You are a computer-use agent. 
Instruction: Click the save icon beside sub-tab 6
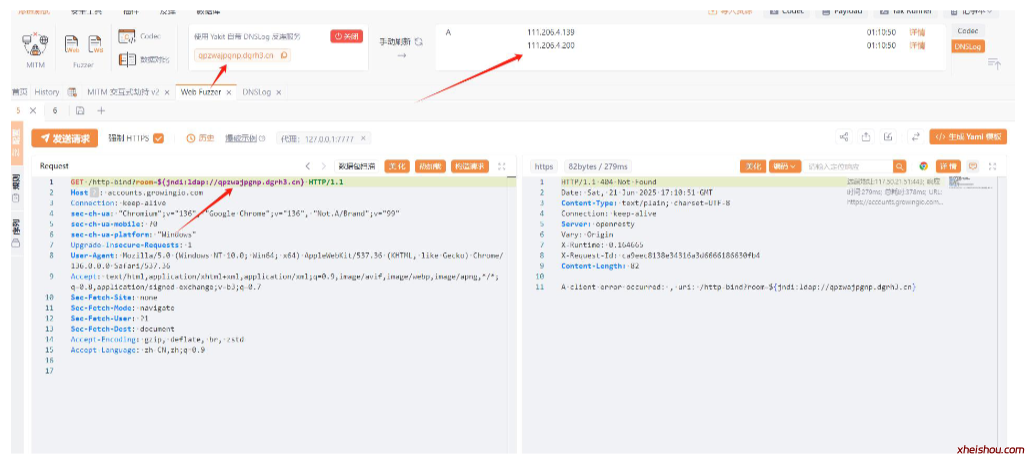(80, 111)
